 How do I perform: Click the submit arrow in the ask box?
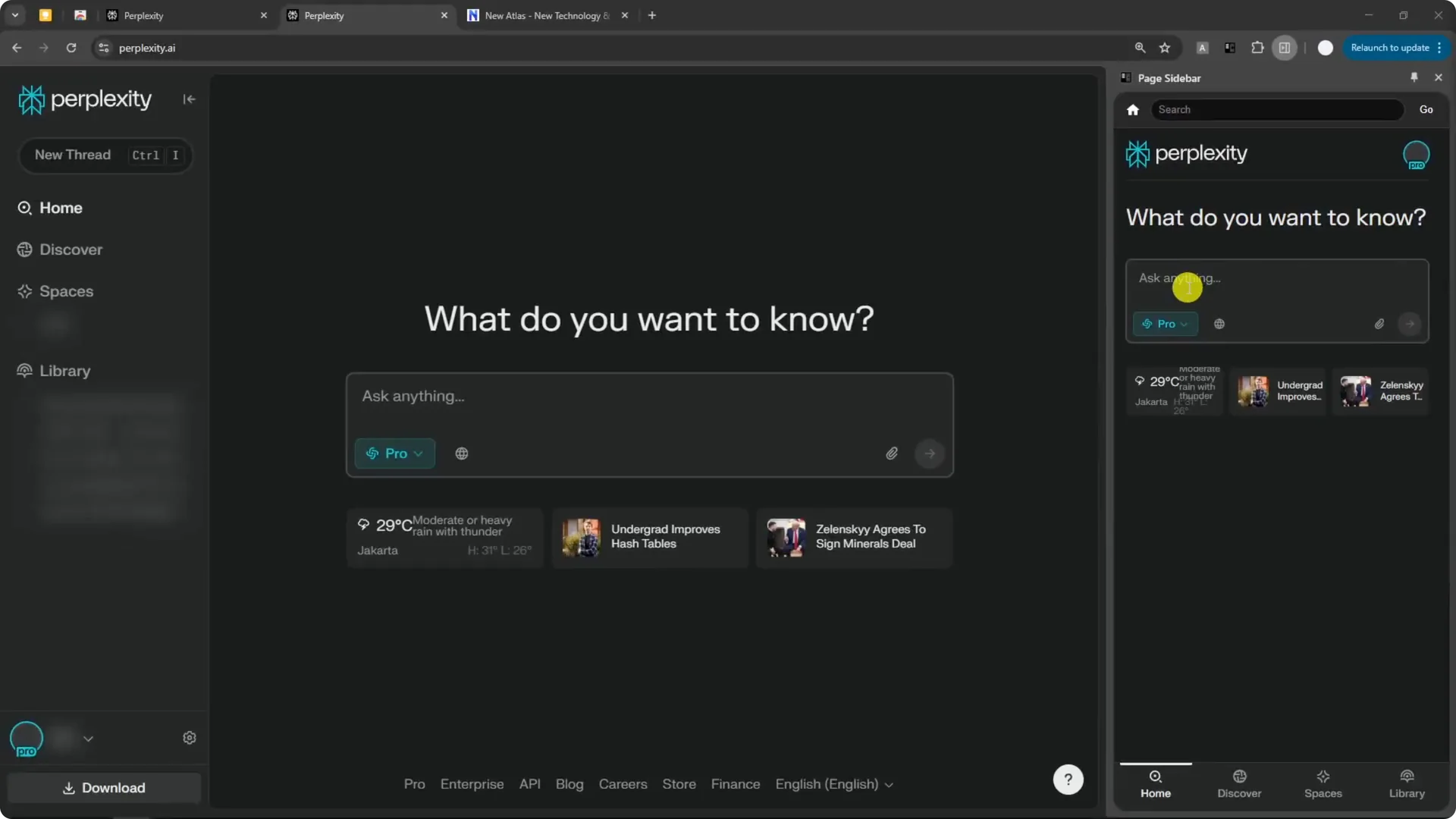click(x=930, y=453)
